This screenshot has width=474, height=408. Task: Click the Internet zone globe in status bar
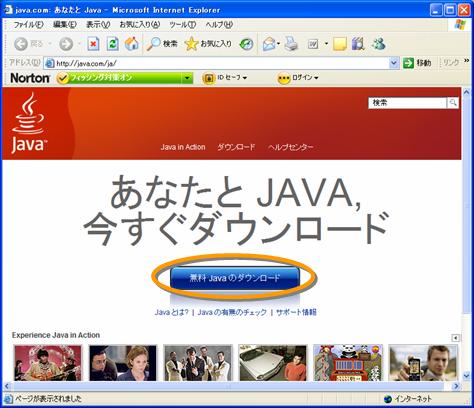(387, 399)
